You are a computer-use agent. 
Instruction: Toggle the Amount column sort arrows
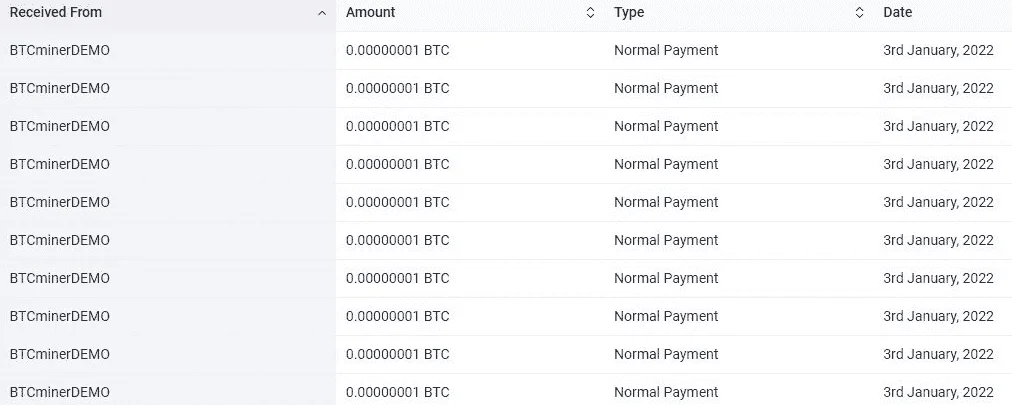(x=590, y=13)
